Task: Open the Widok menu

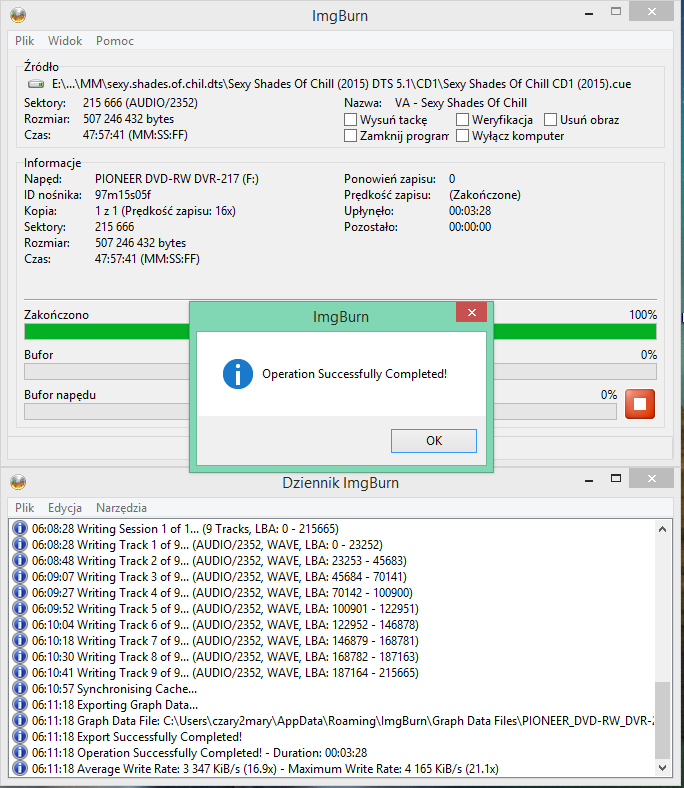Action: point(65,41)
